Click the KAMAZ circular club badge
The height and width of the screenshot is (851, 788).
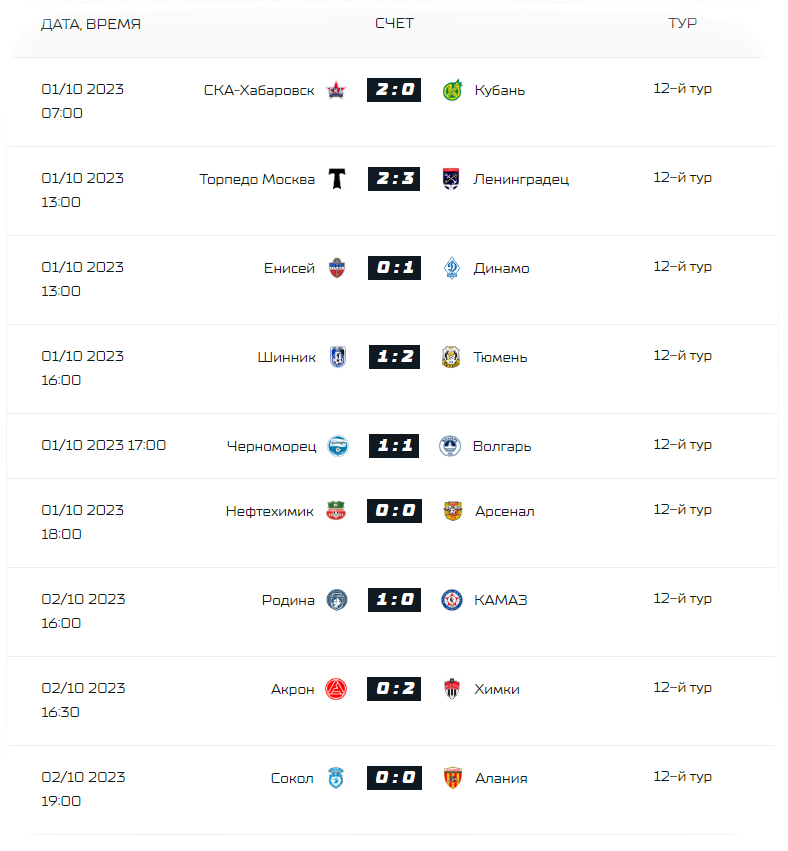452,600
